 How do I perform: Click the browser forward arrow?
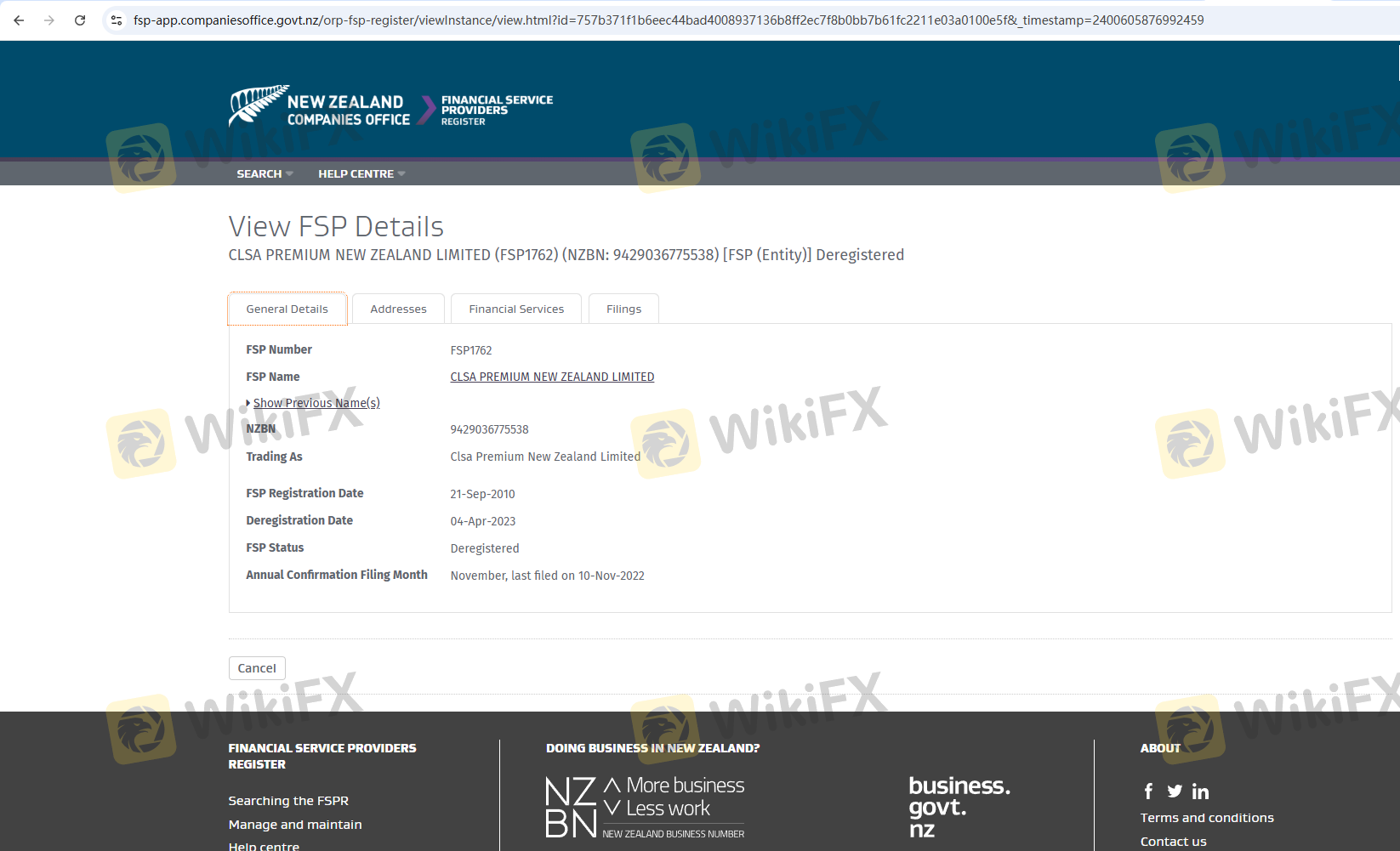click(49, 20)
